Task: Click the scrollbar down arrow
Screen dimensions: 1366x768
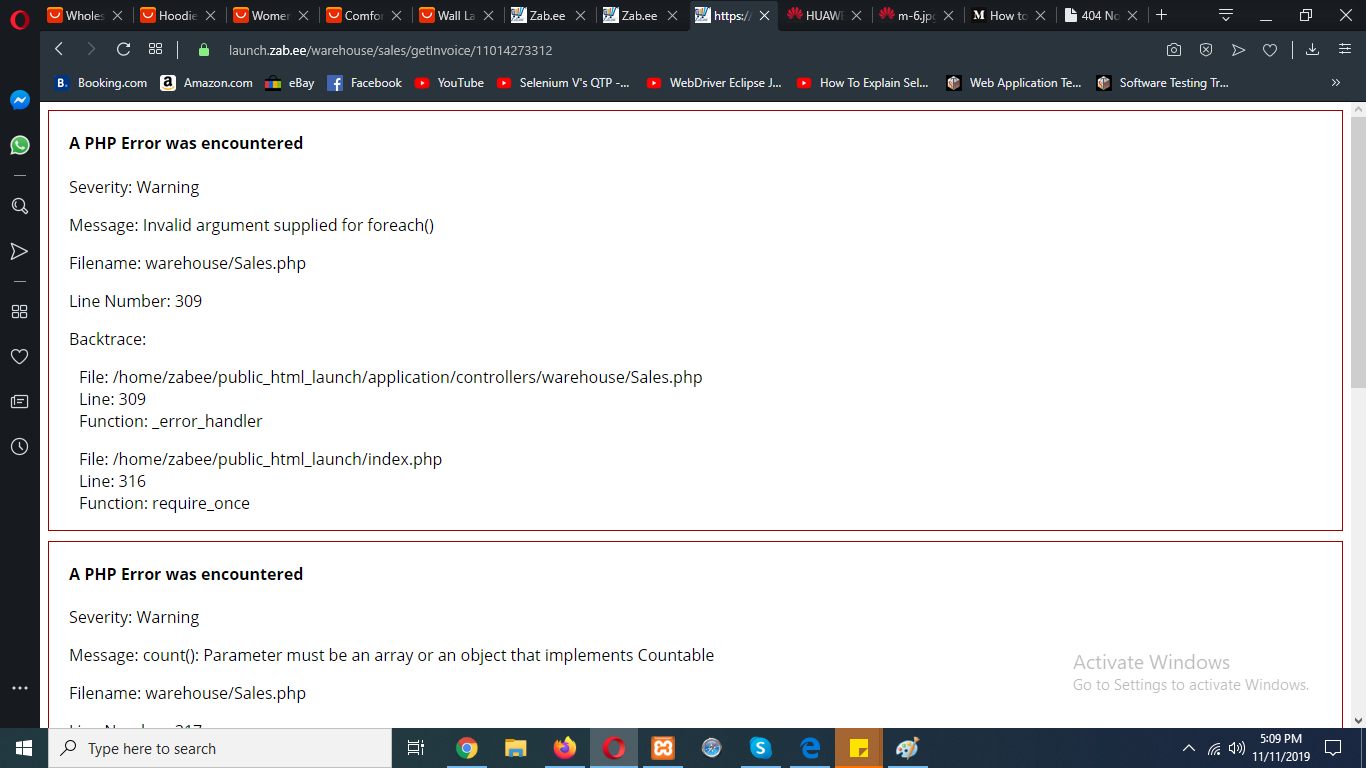Action: [x=1358, y=719]
